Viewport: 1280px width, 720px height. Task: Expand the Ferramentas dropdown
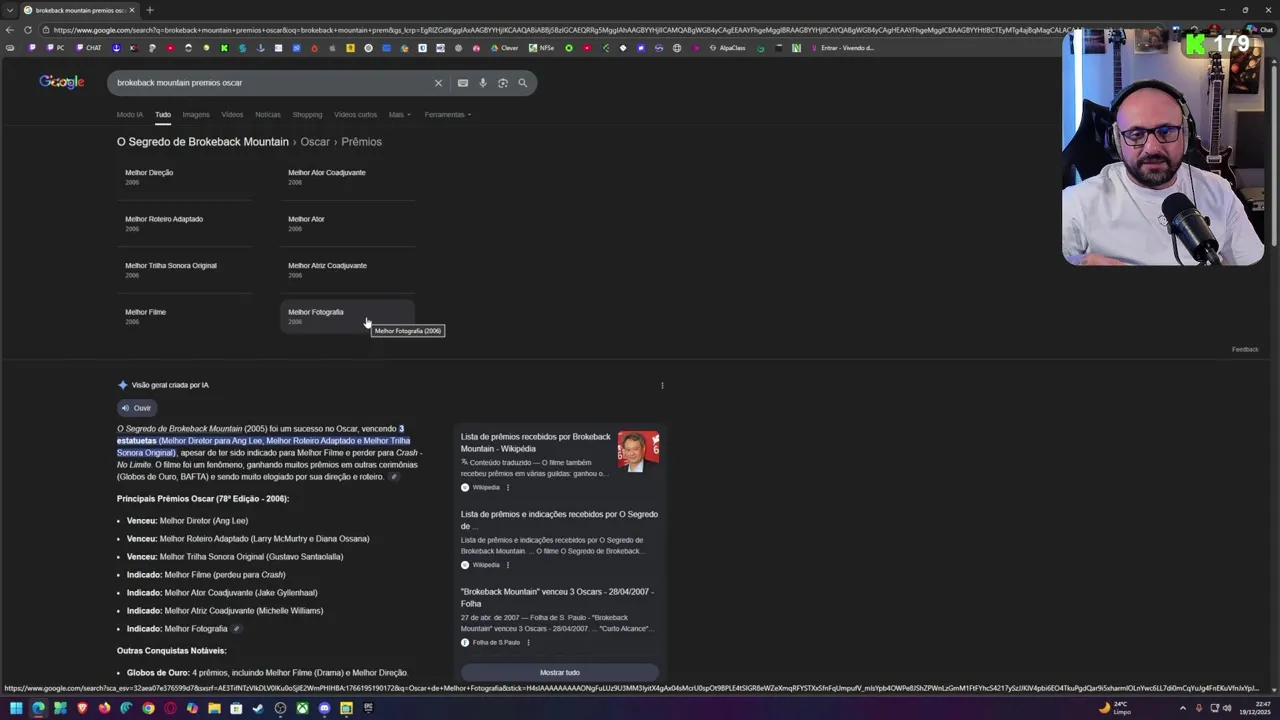447,114
